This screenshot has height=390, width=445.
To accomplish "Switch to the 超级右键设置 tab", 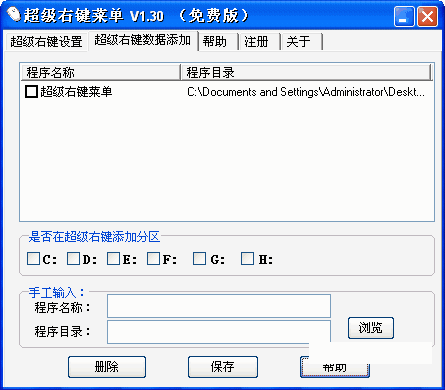I will tap(46, 42).
